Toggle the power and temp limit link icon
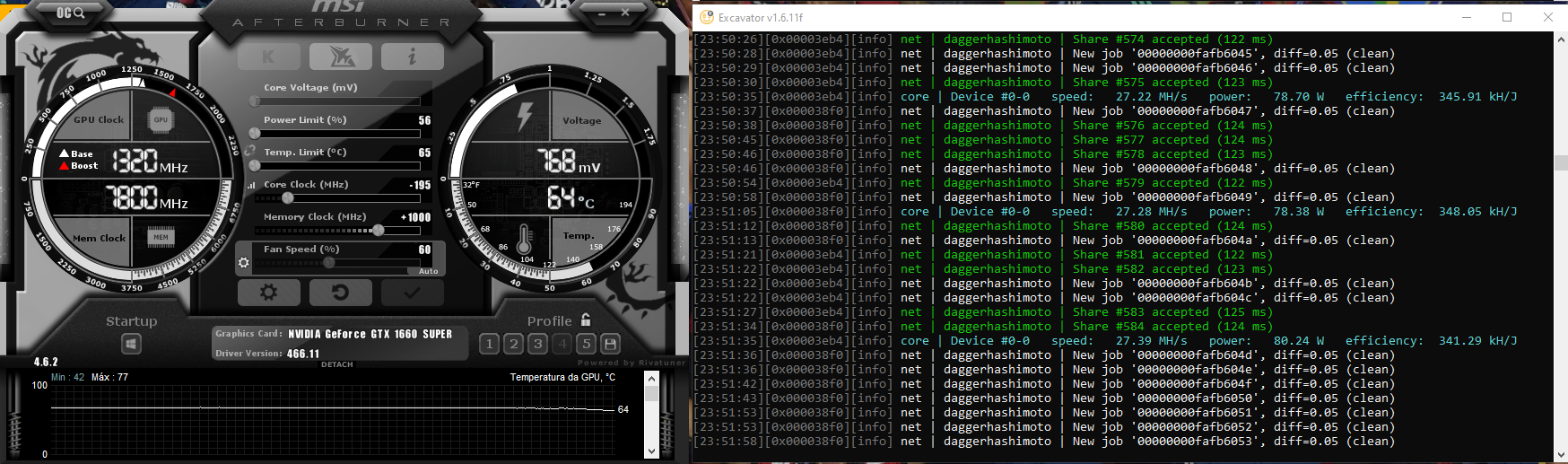The image size is (1568, 464). coord(249,151)
